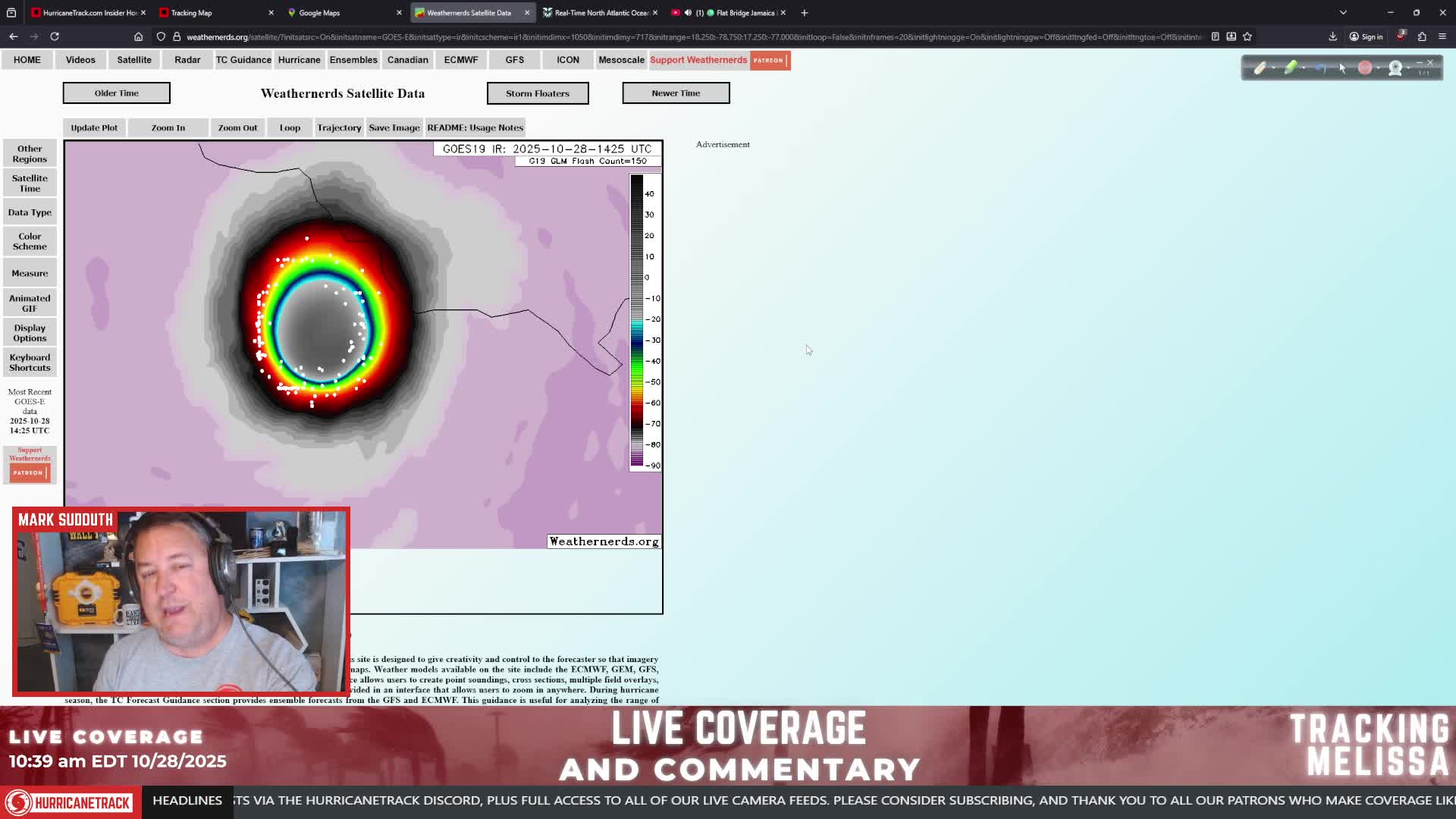This screenshot has height=819, width=1456.
Task: Open the browser extensions puzzle icon
Action: coord(1422,36)
